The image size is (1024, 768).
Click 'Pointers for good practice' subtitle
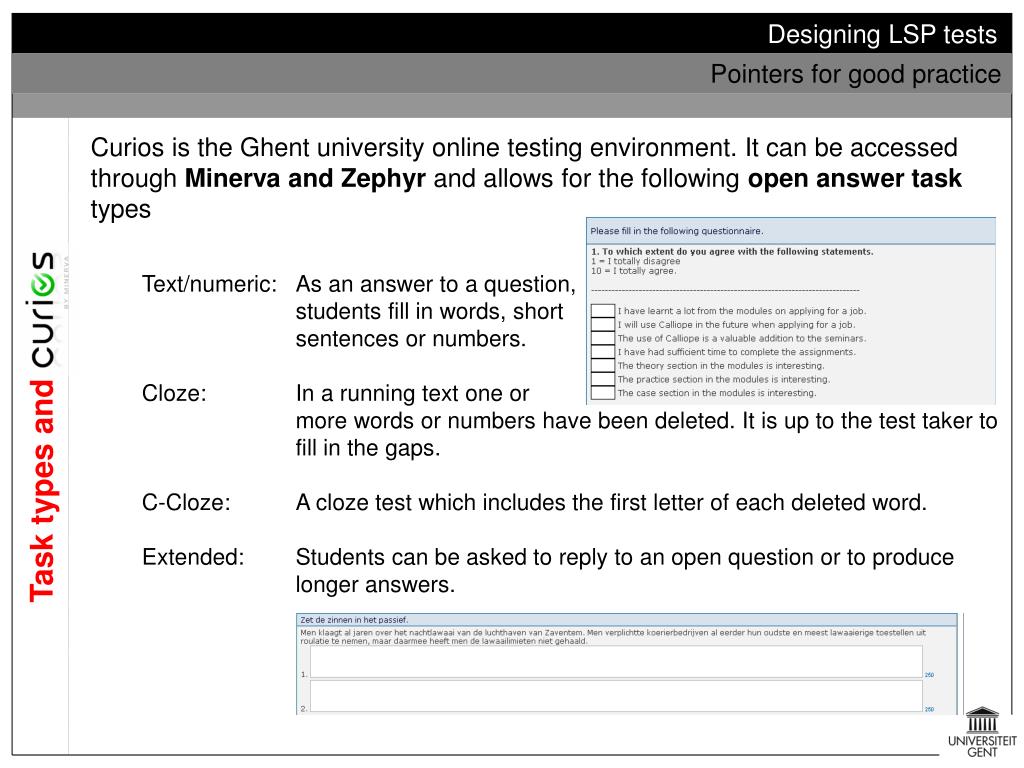(x=855, y=74)
